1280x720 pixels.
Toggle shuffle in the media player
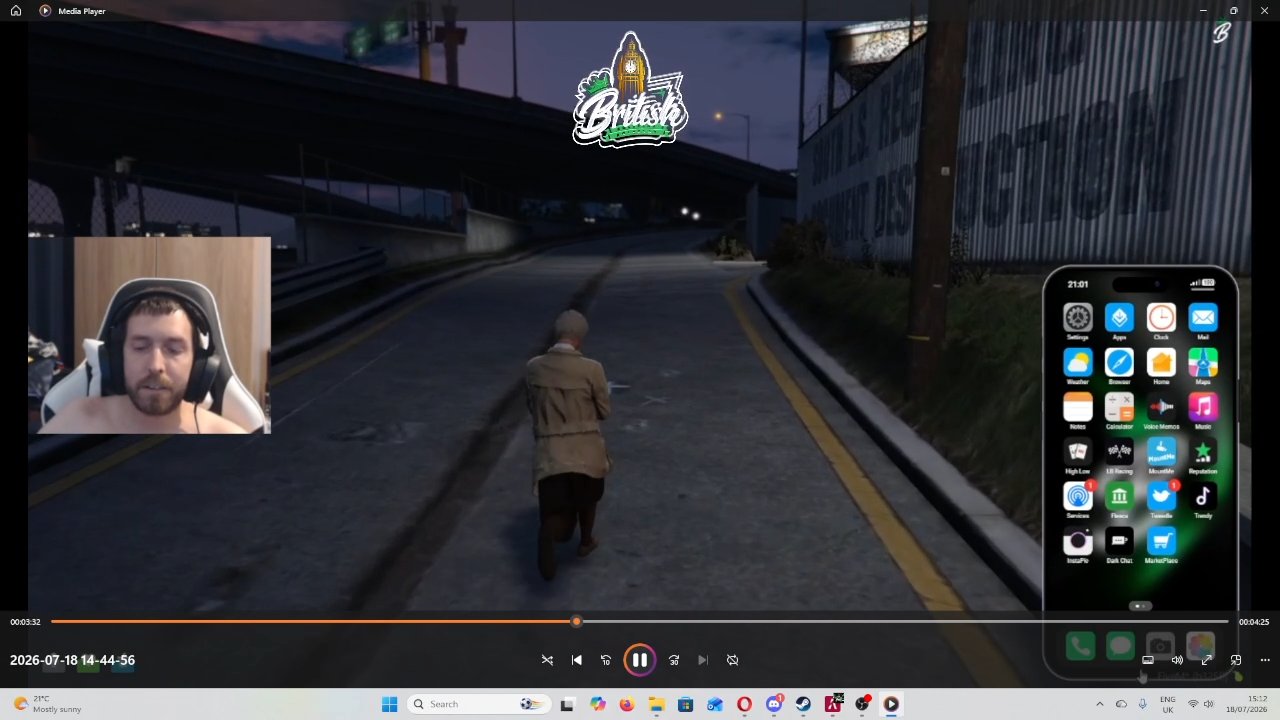pyautogui.click(x=547, y=660)
